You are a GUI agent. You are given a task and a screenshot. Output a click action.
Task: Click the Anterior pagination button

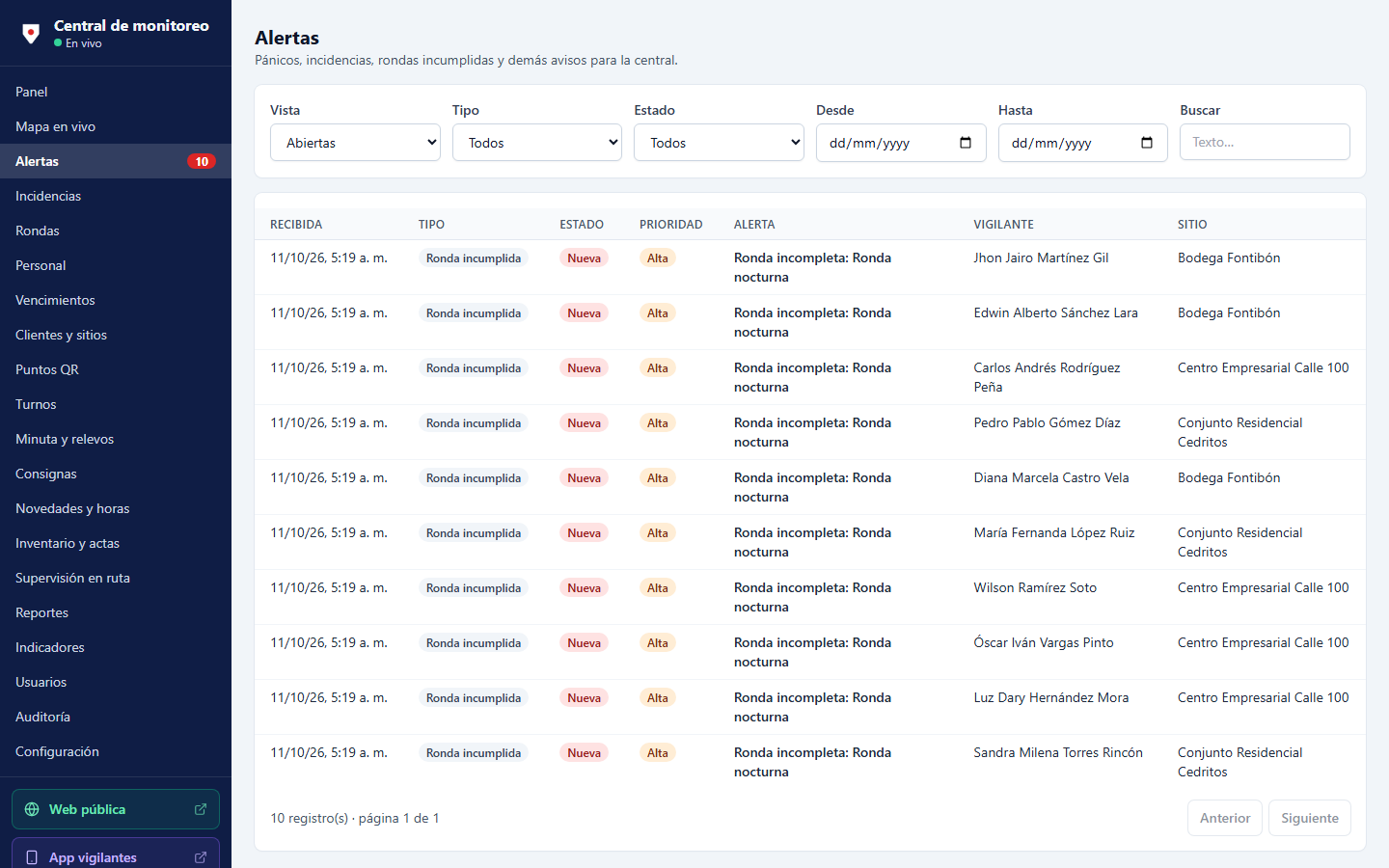click(1225, 818)
